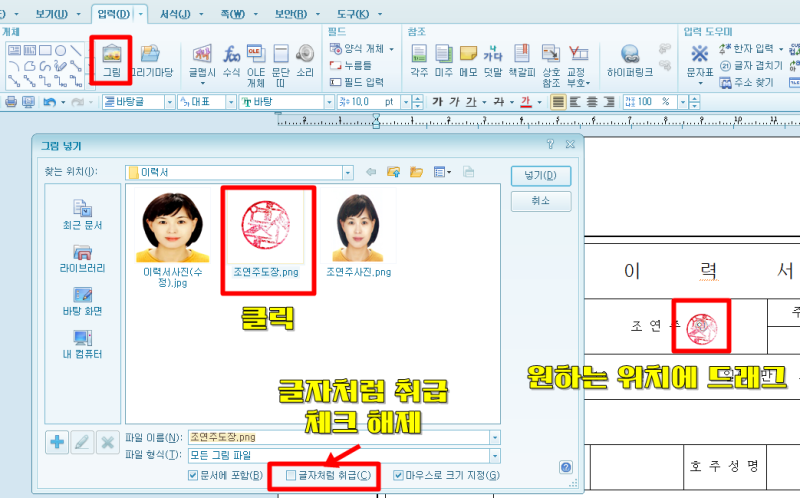
Task: Click the undo arrow icon
Action: (49, 102)
